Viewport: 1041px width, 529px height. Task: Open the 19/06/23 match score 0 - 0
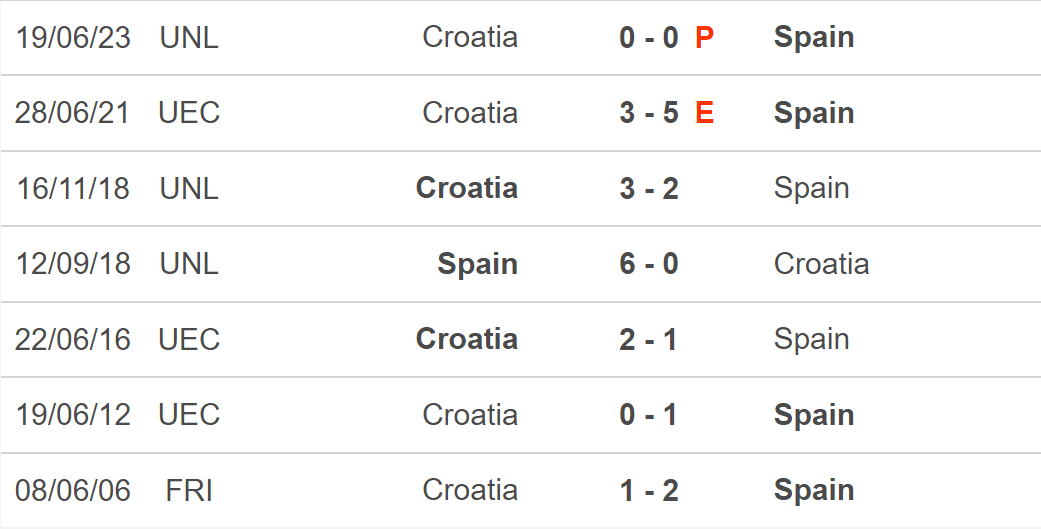[649, 38]
